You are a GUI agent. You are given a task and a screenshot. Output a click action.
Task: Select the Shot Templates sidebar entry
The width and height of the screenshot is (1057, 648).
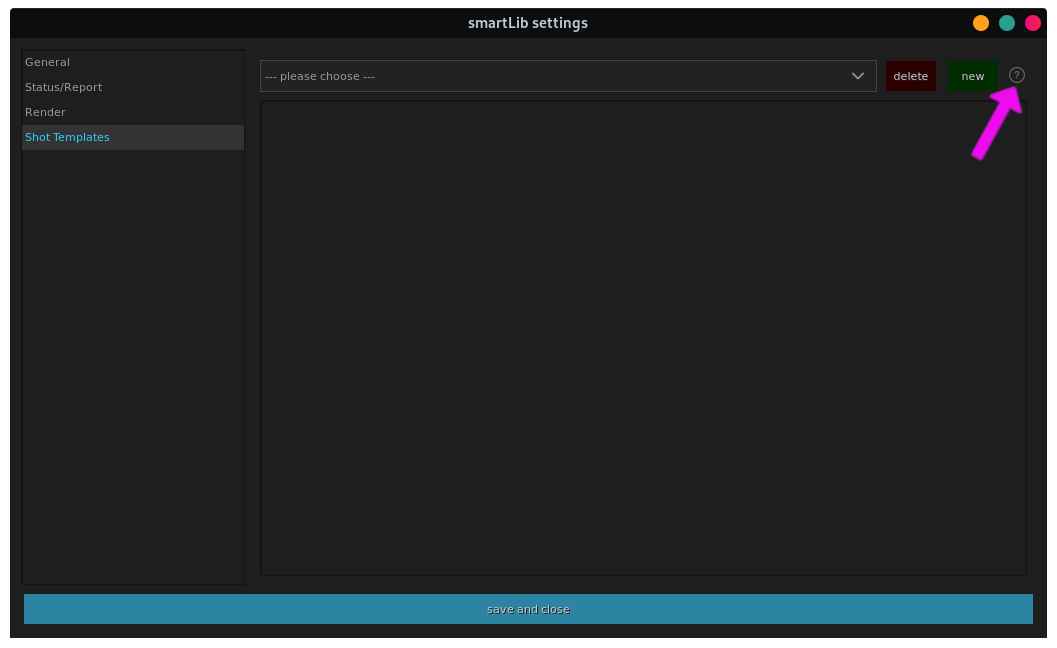(x=68, y=137)
